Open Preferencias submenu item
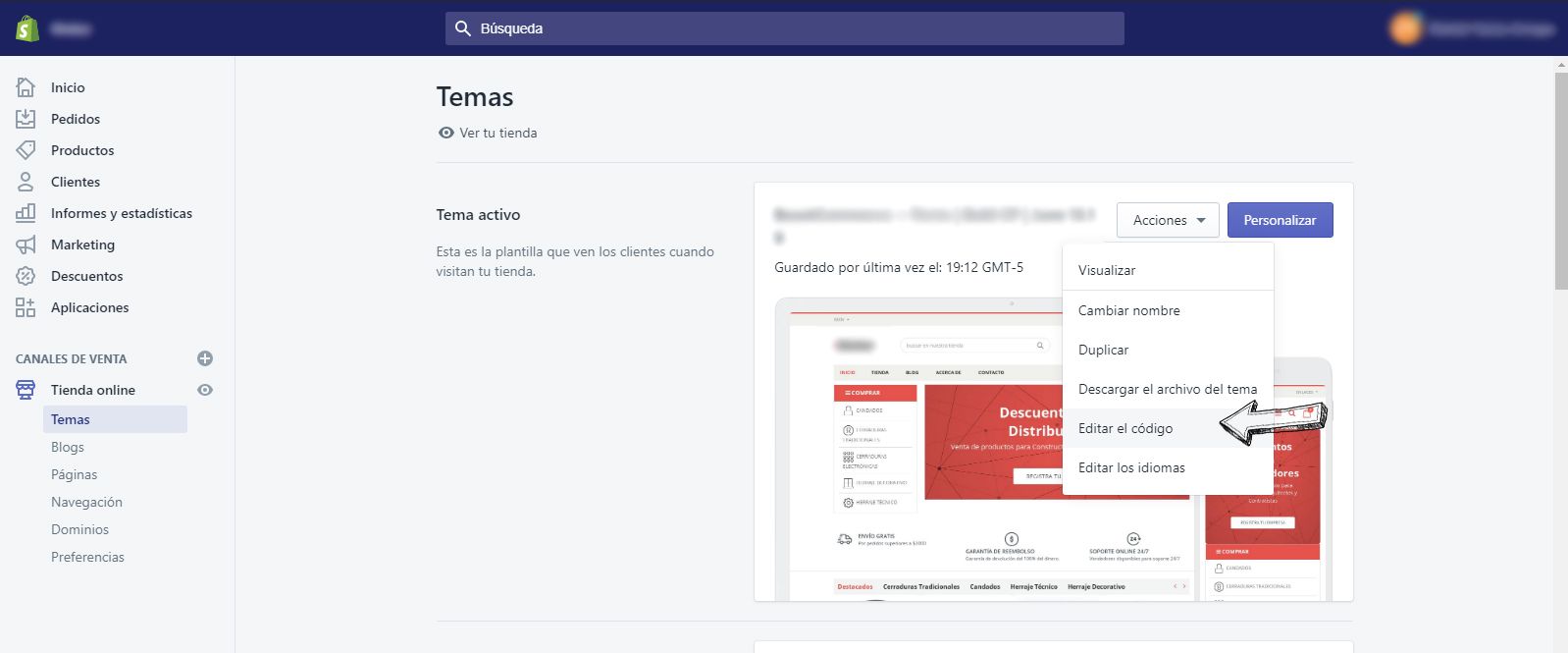 point(87,557)
